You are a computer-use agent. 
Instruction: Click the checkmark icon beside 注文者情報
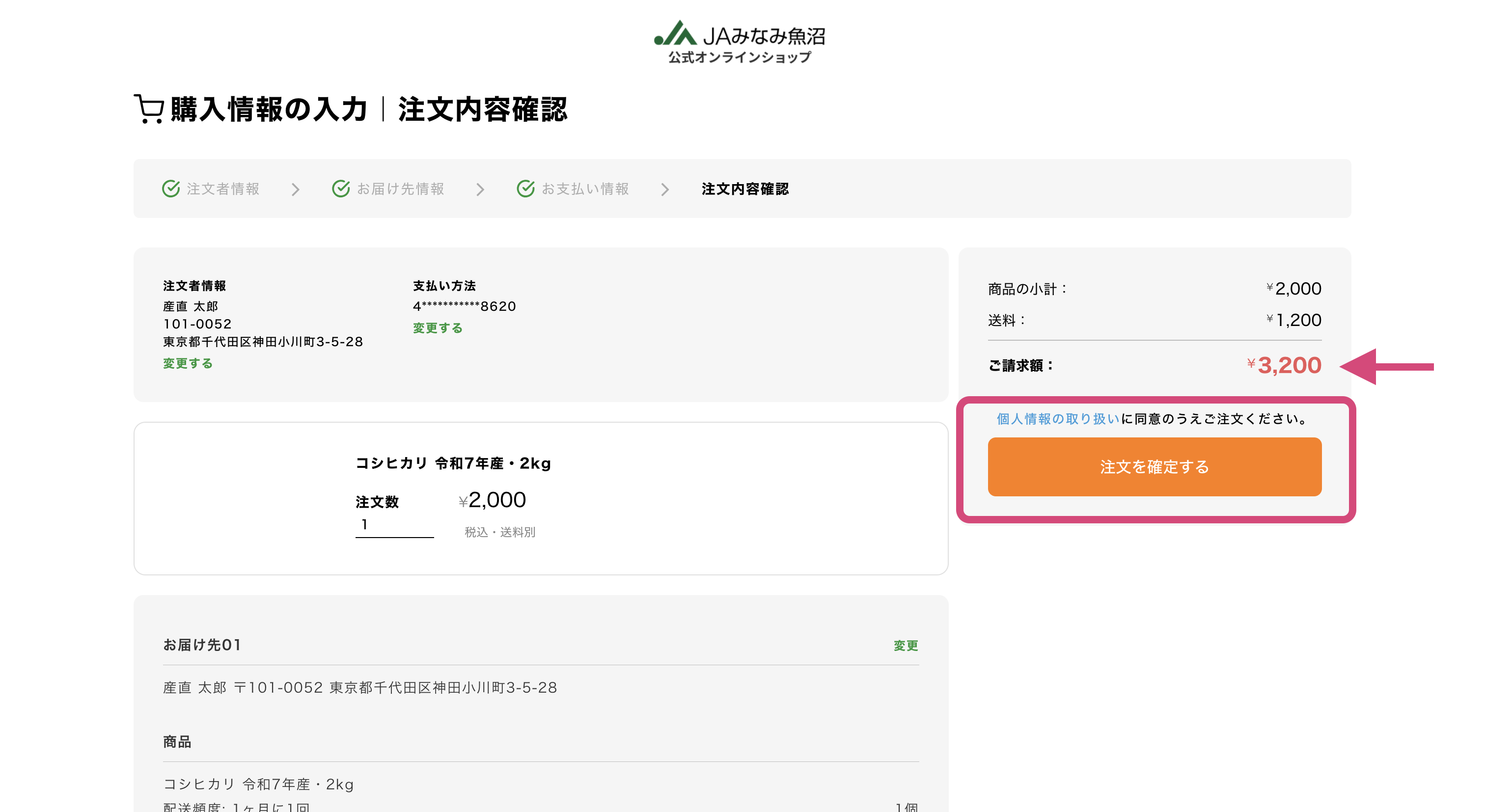[170, 189]
